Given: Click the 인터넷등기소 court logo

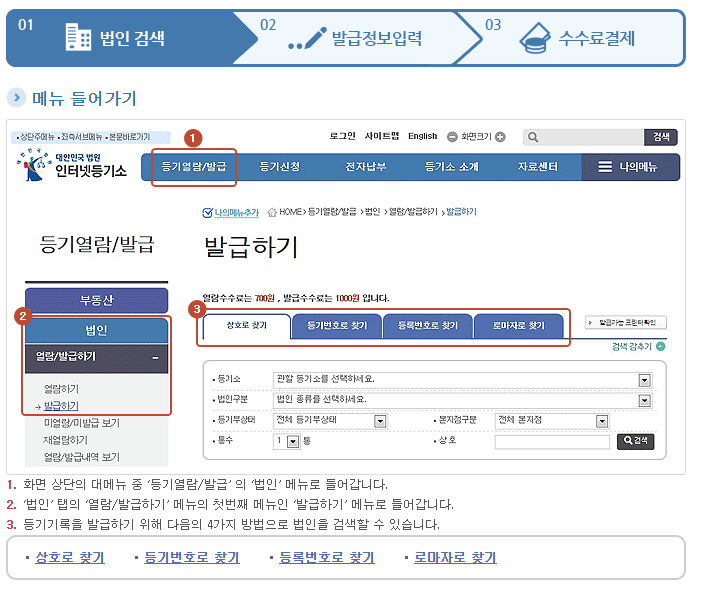Looking at the screenshot, I should [72, 165].
